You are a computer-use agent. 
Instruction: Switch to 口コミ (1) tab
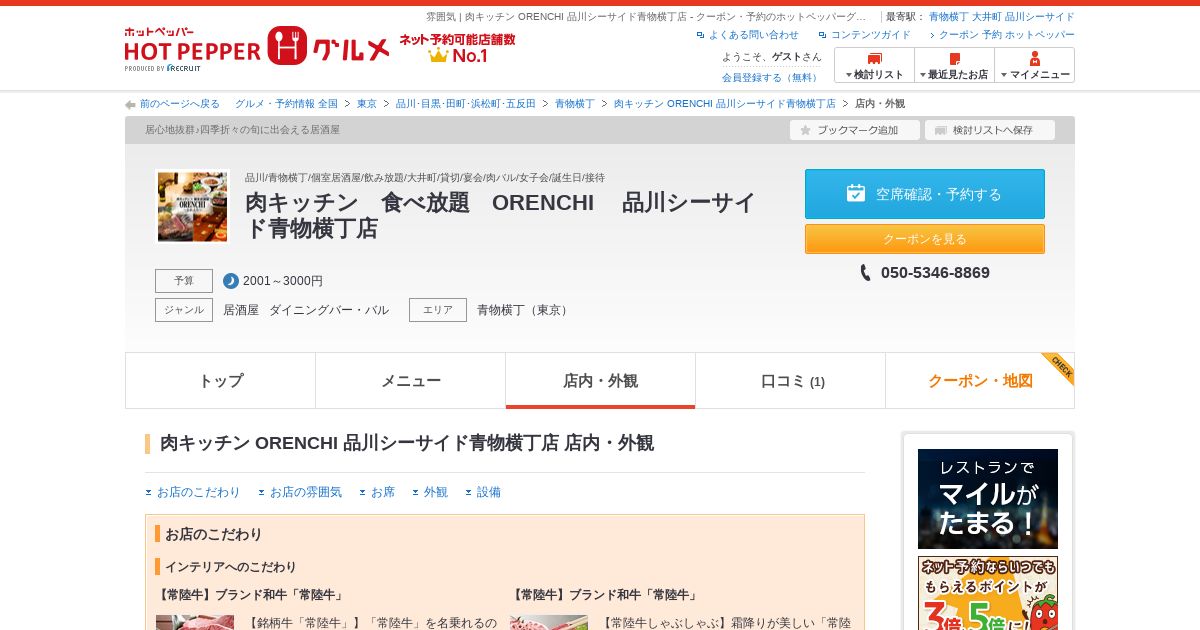tap(790, 381)
